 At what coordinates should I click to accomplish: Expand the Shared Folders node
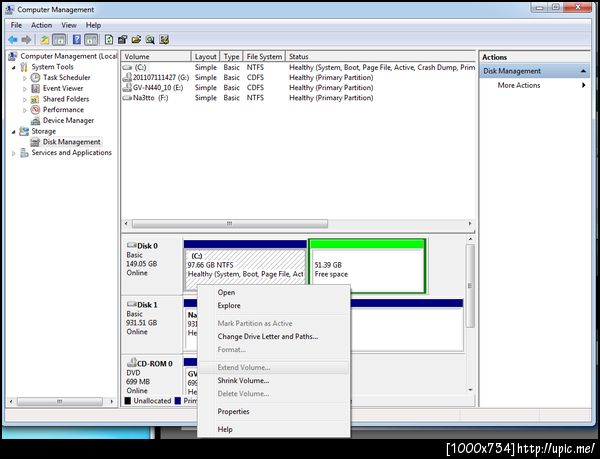tap(25, 99)
